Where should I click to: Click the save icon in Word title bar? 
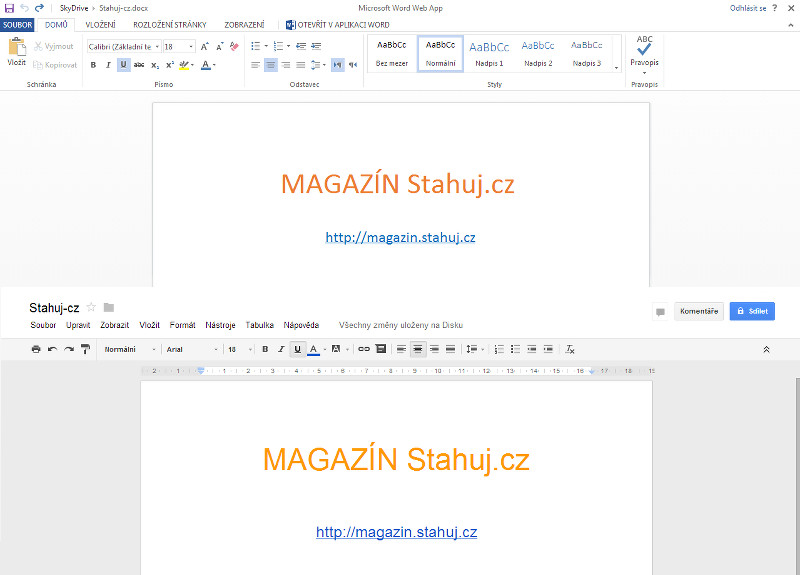pos(9,8)
